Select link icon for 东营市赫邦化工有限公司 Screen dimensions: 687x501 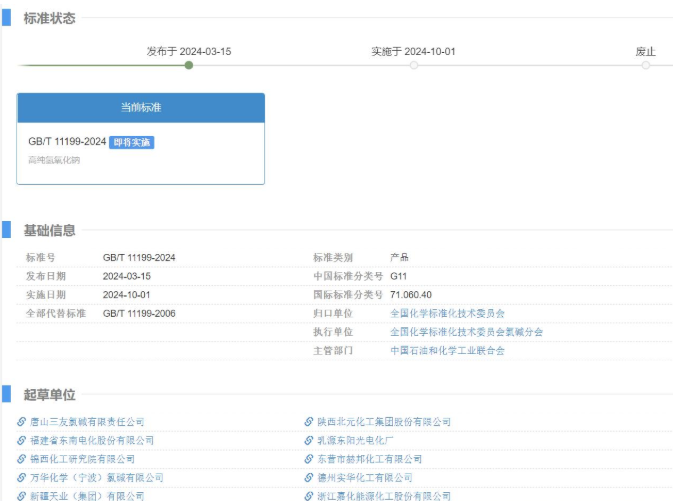click(x=309, y=459)
